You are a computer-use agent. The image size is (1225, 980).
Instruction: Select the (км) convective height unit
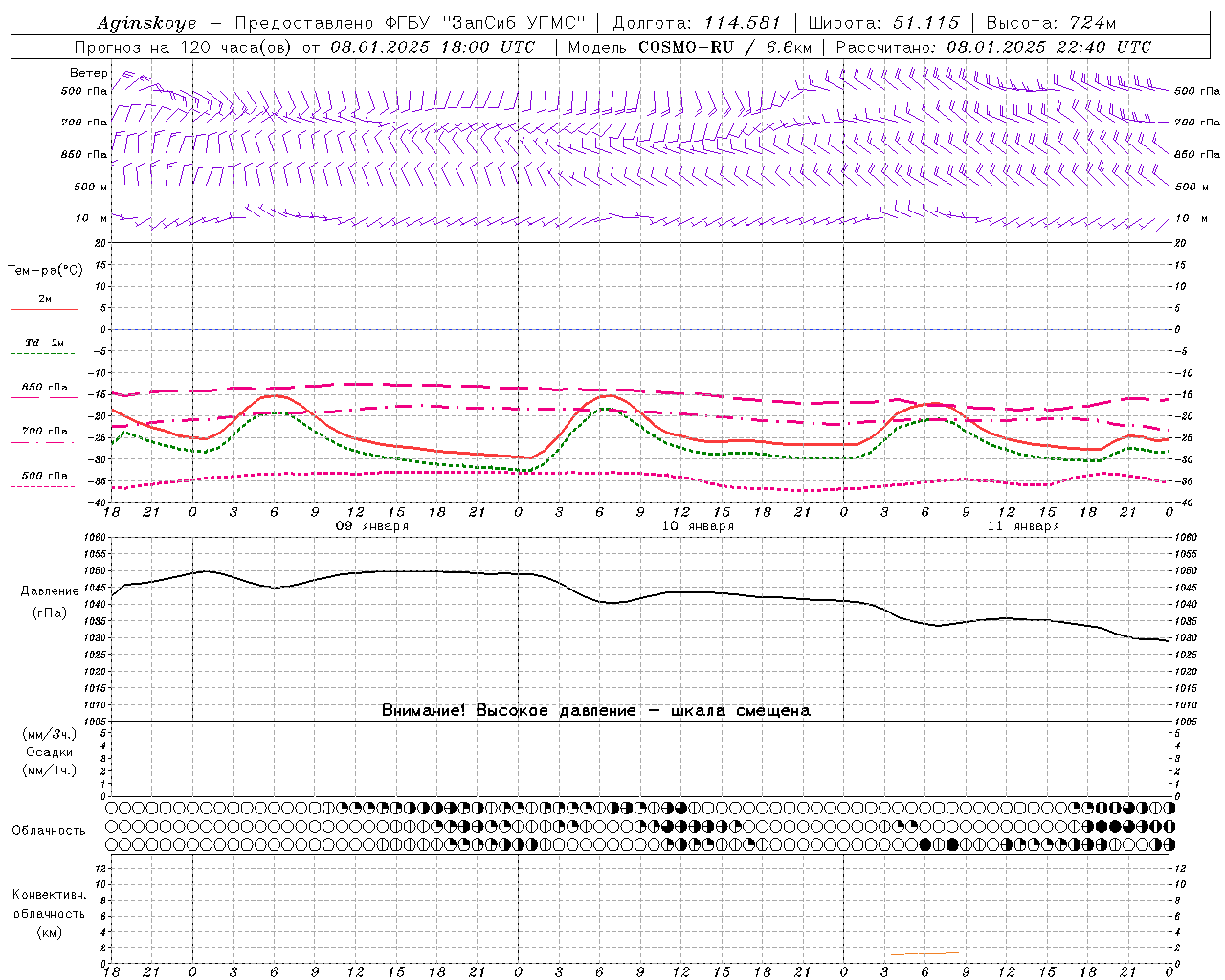click(x=49, y=932)
